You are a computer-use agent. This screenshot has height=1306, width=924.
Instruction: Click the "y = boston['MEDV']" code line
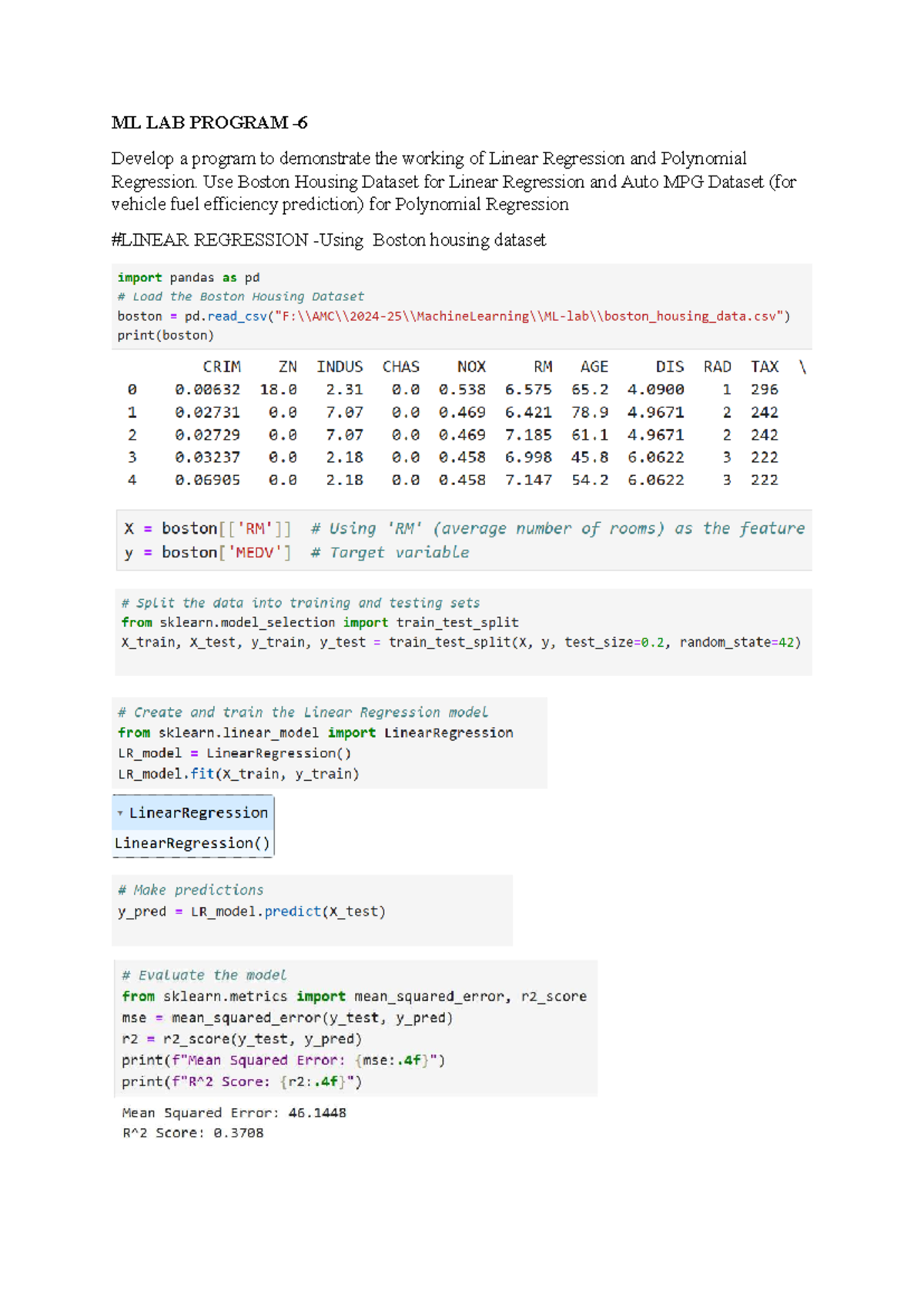coord(296,553)
